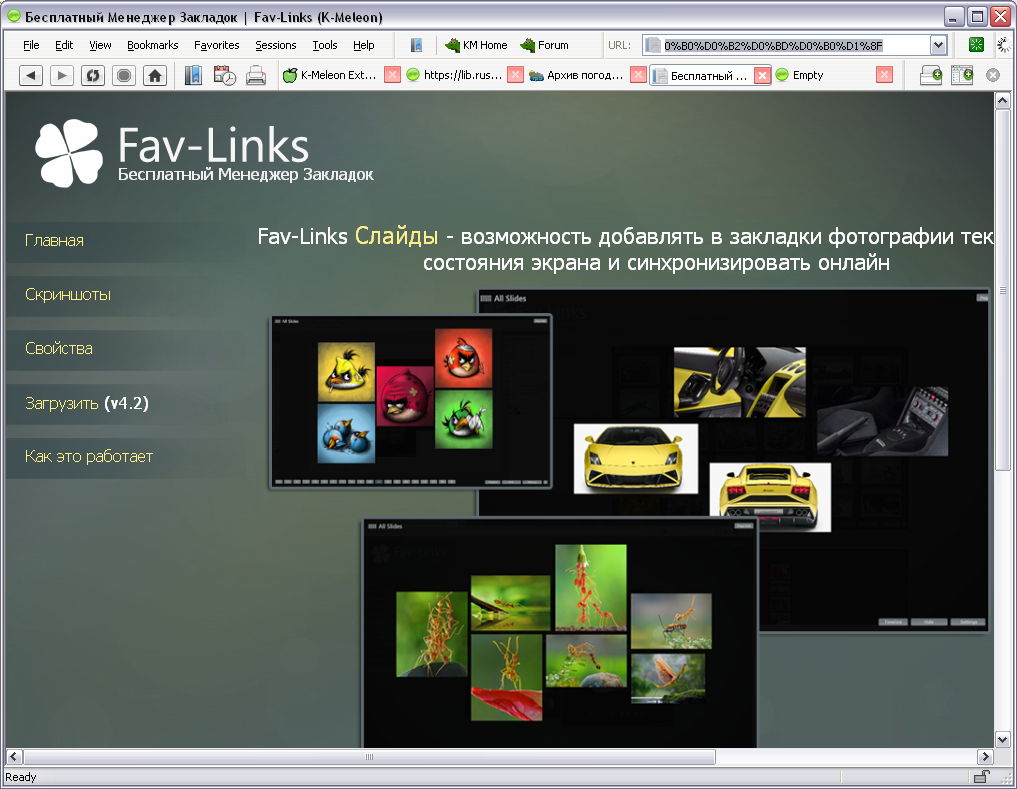This screenshot has width=1017, height=789.
Task: Click the gray round close-tab button at toolbar end
Action: (993, 75)
